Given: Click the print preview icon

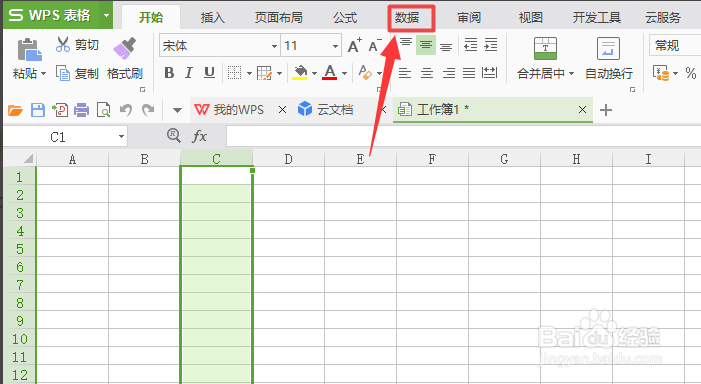Looking at the screenshot, I should 103,110.
